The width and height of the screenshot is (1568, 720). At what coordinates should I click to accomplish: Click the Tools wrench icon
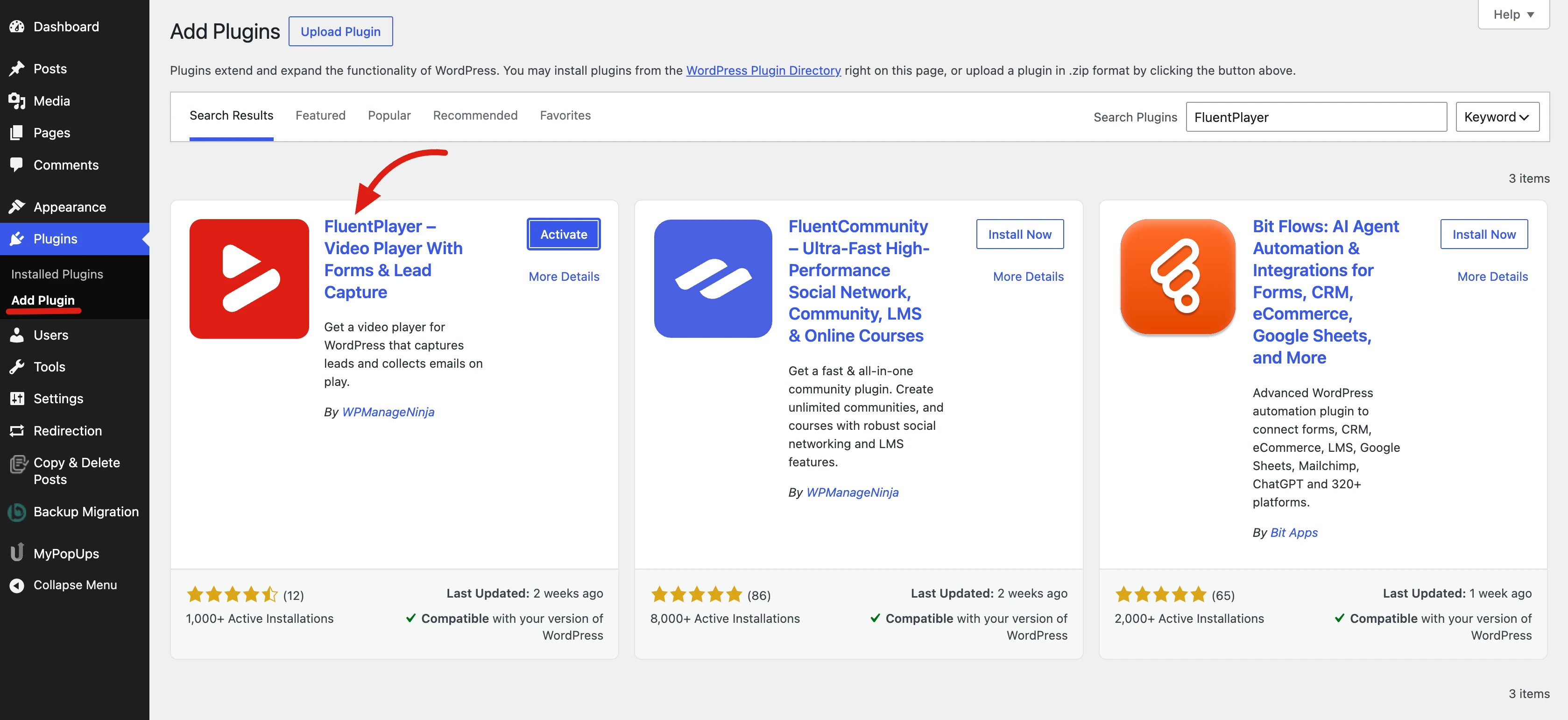pyautogui.click(x=17, y=367)
